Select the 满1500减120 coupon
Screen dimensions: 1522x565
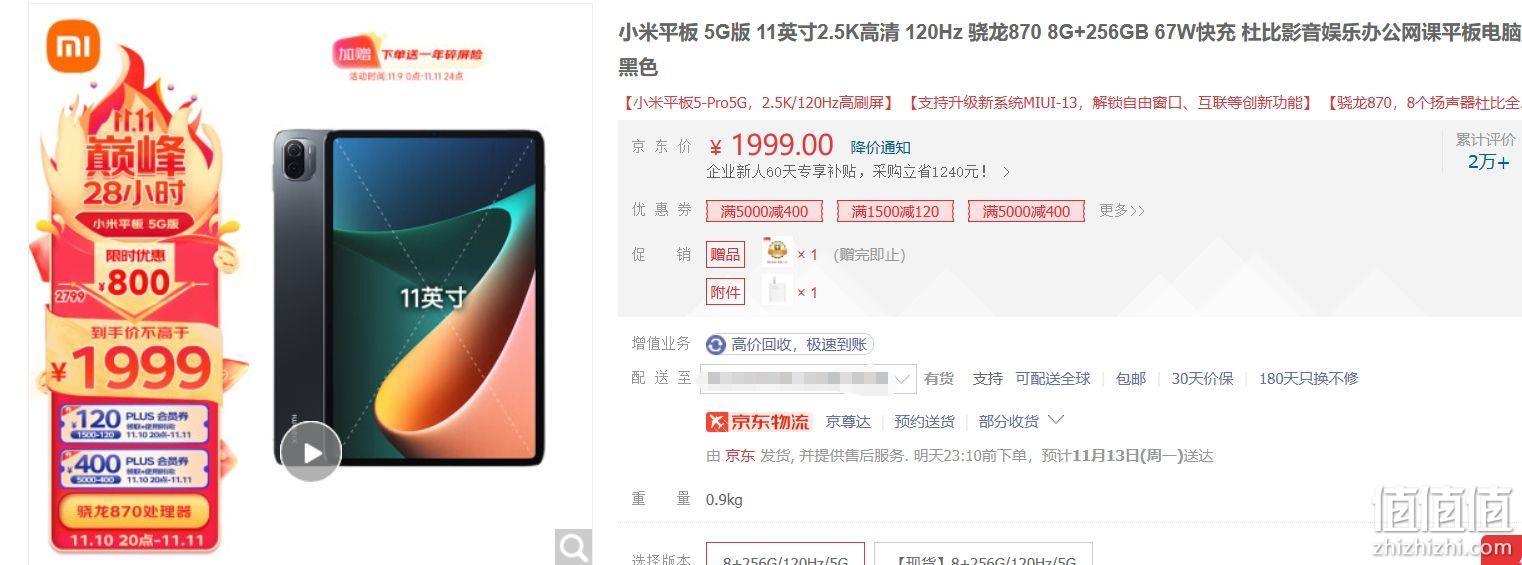click(895, 211)
